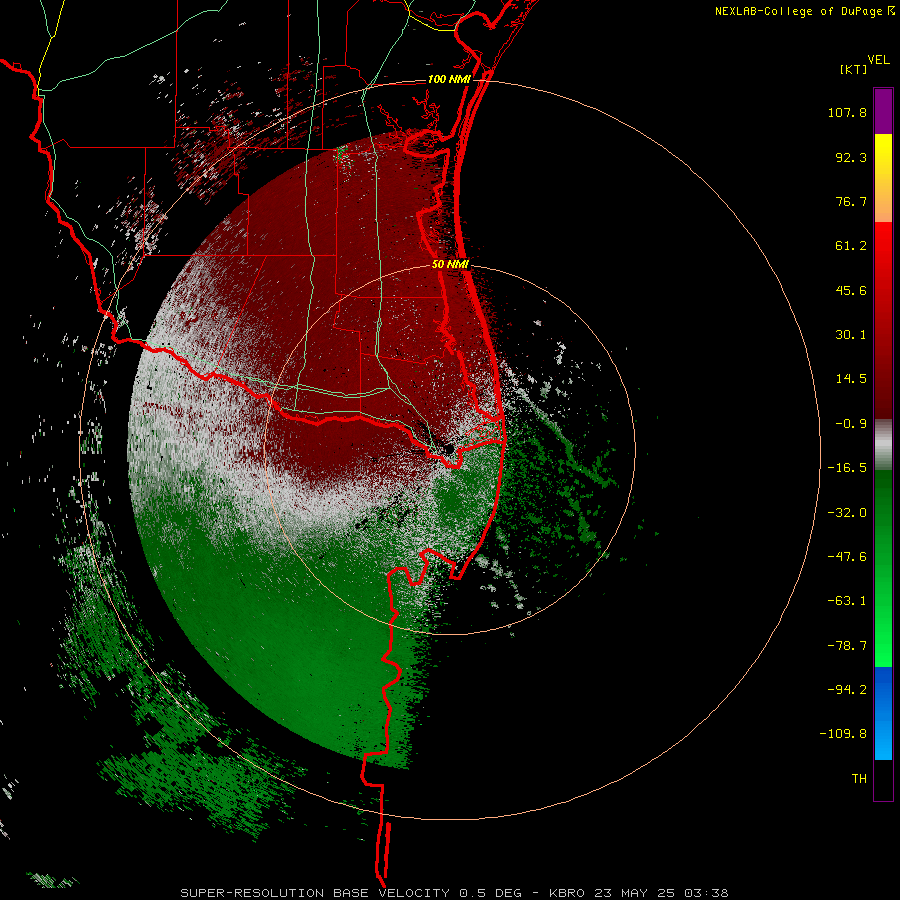The image size is (900, 900).
Task: Click the 92.3 legend value
Action: (x=851, y=157)
